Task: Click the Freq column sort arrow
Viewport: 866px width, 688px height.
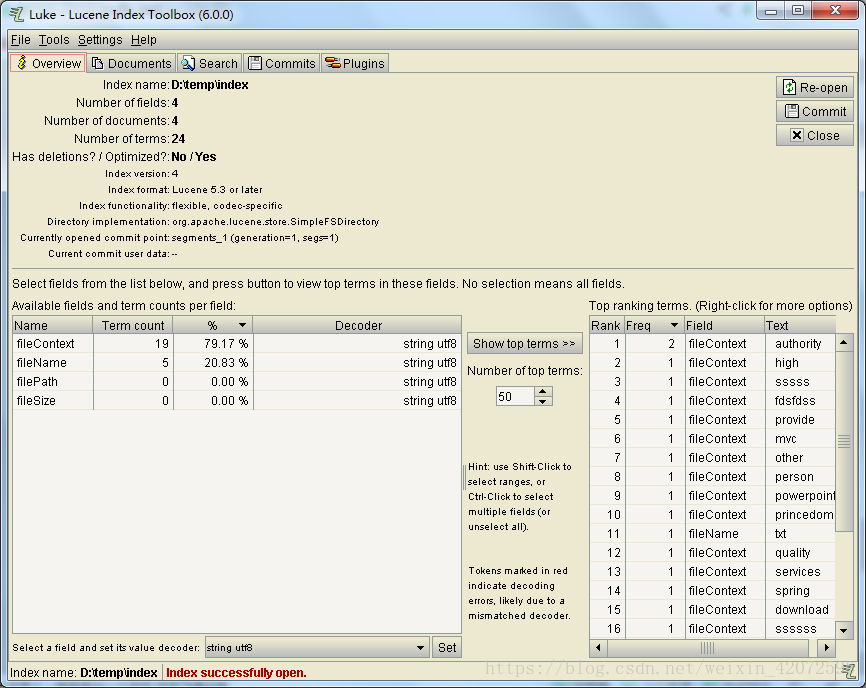Action: tap(674, 325)
